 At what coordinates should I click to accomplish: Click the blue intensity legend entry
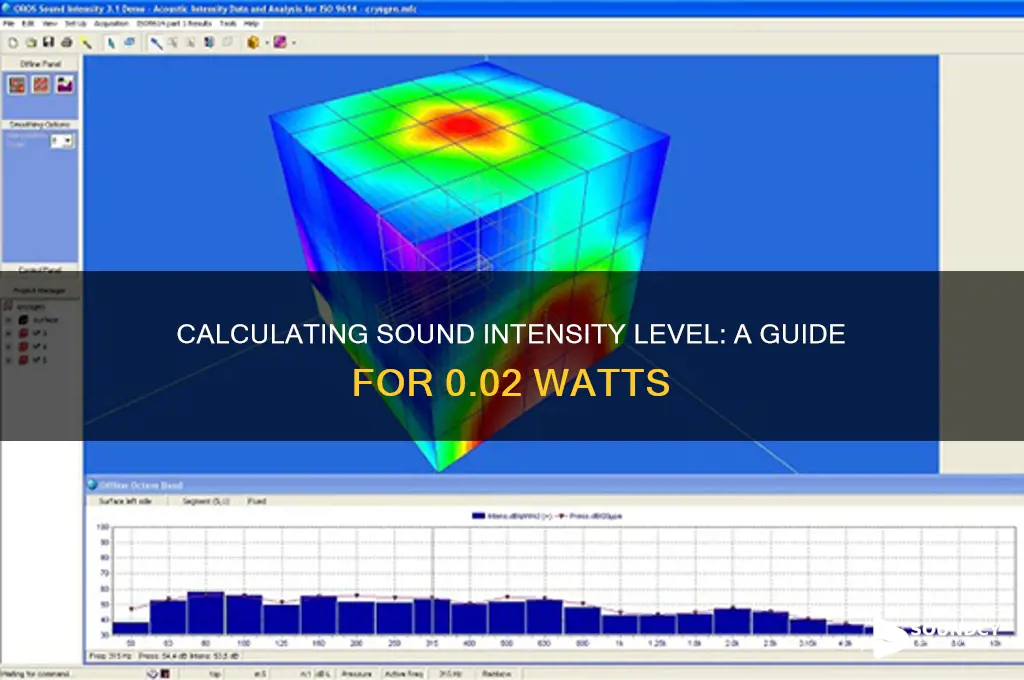(512, 516)
